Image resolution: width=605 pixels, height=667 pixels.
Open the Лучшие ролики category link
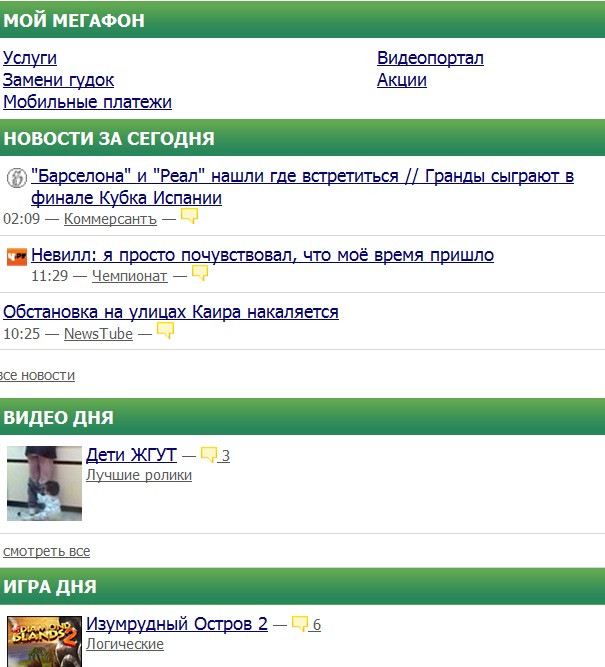[139, 475]
